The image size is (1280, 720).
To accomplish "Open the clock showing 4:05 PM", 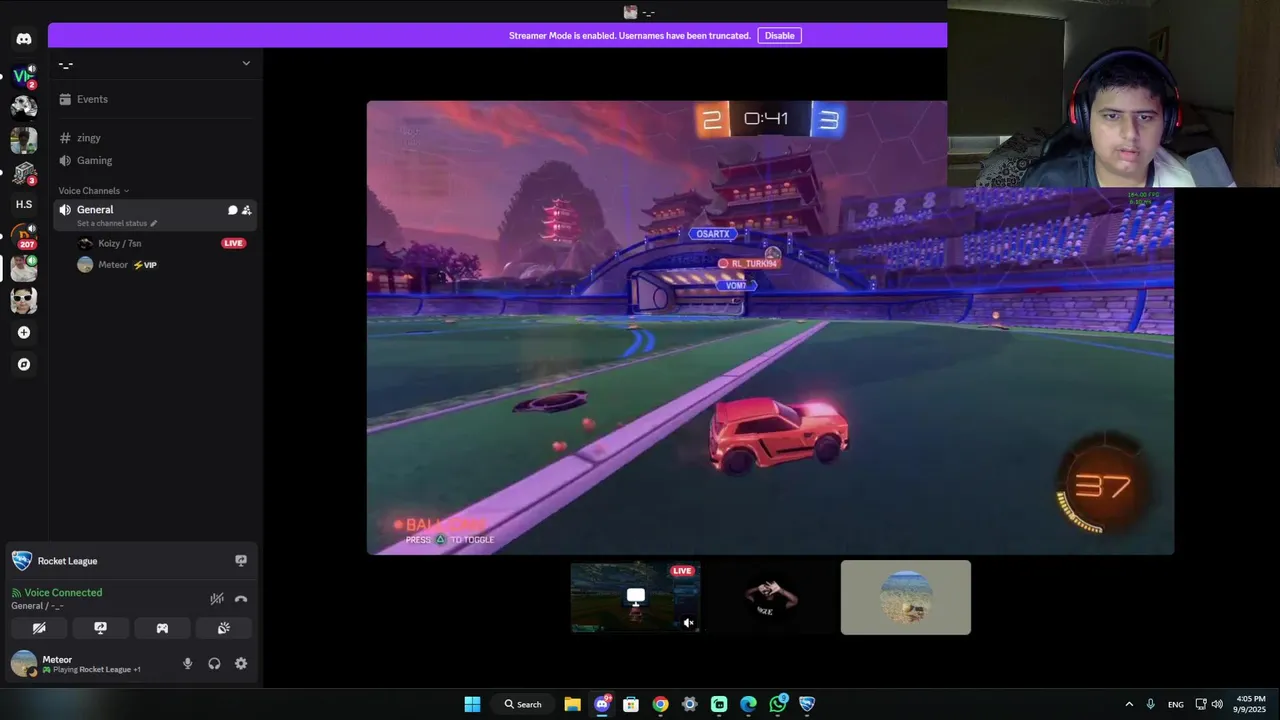I will [1250, 704].
